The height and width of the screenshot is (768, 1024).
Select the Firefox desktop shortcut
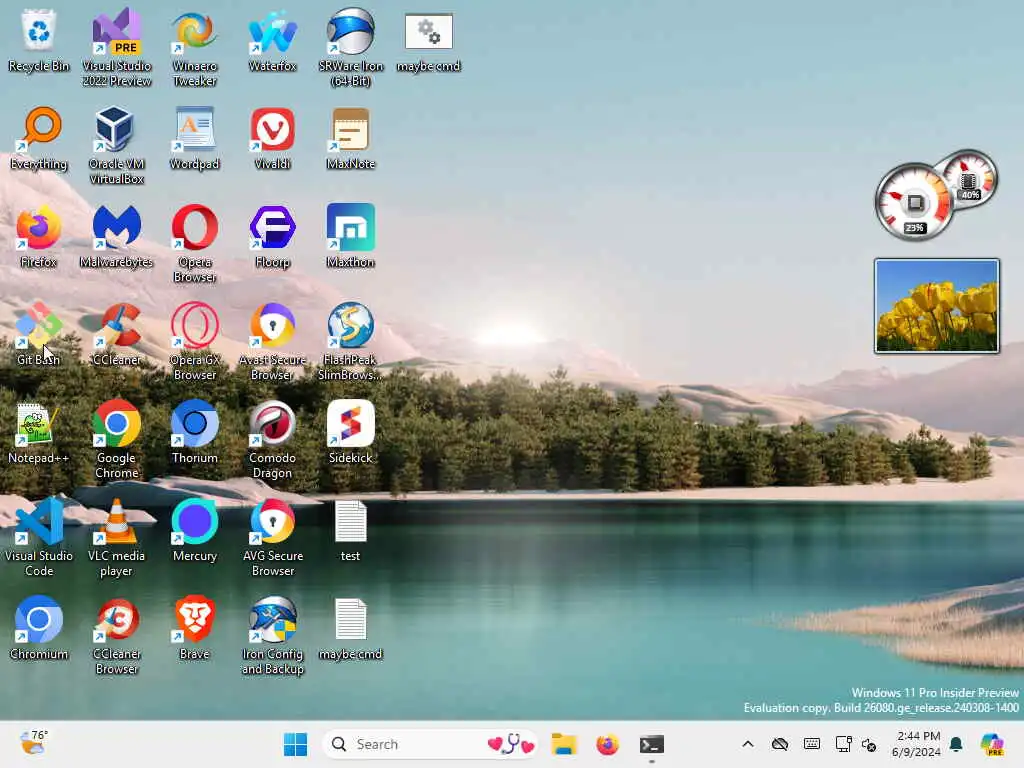coord(39,236)
